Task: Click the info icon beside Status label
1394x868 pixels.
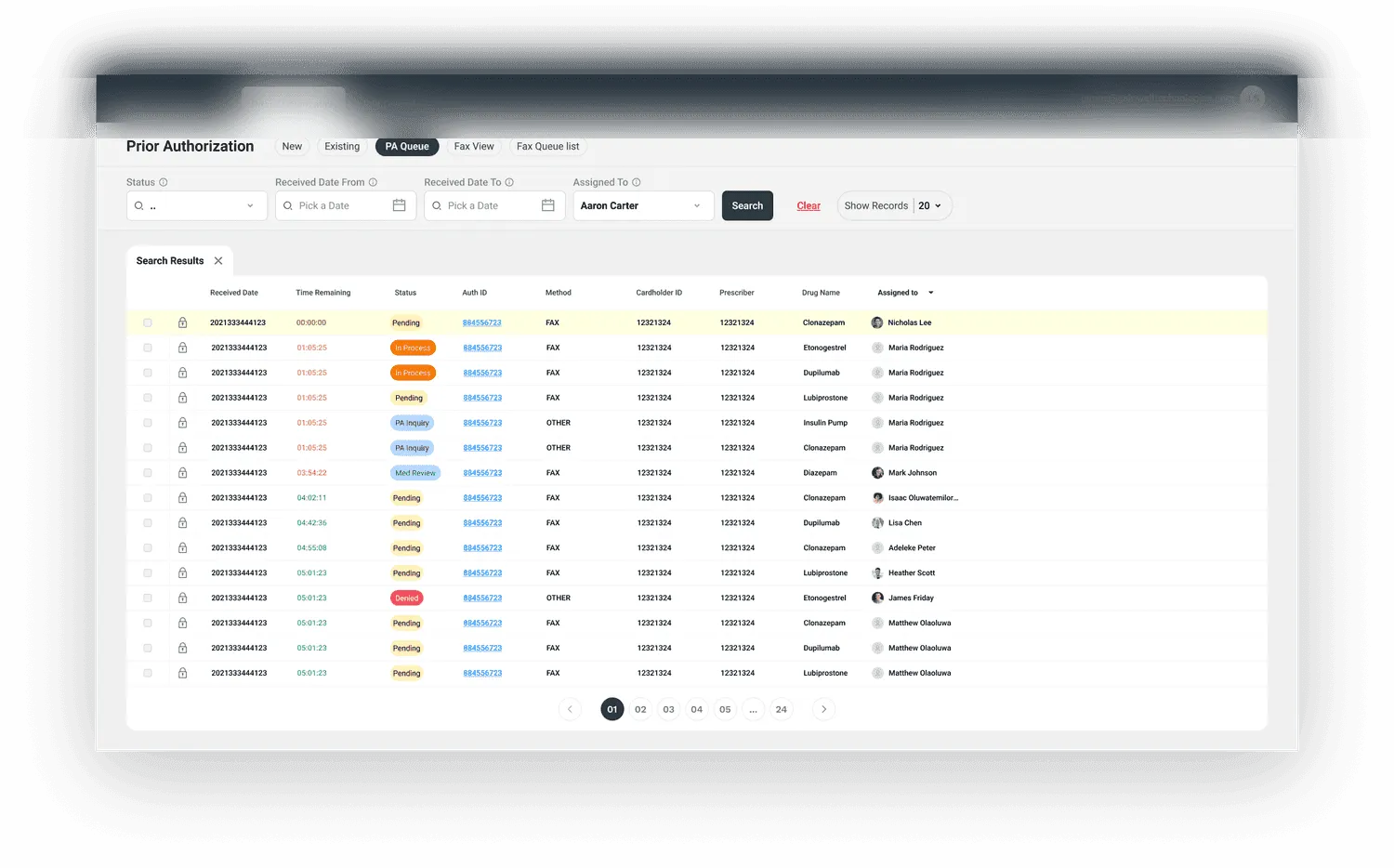Action: point(164,182)
